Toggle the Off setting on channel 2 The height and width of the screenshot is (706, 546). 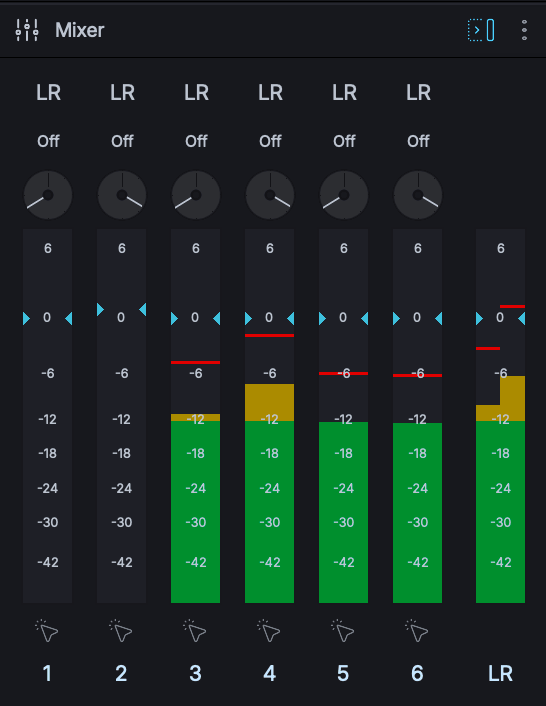point(122,141)
